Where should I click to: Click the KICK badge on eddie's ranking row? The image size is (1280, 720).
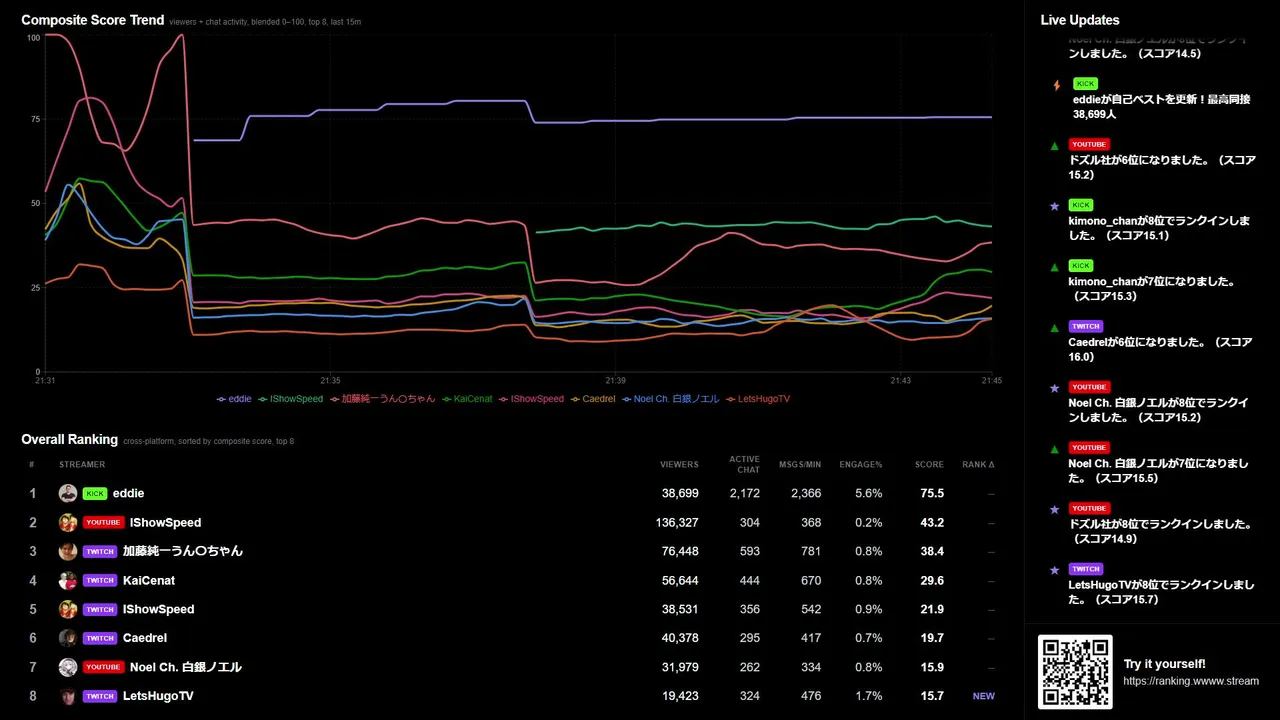[95, 493]
